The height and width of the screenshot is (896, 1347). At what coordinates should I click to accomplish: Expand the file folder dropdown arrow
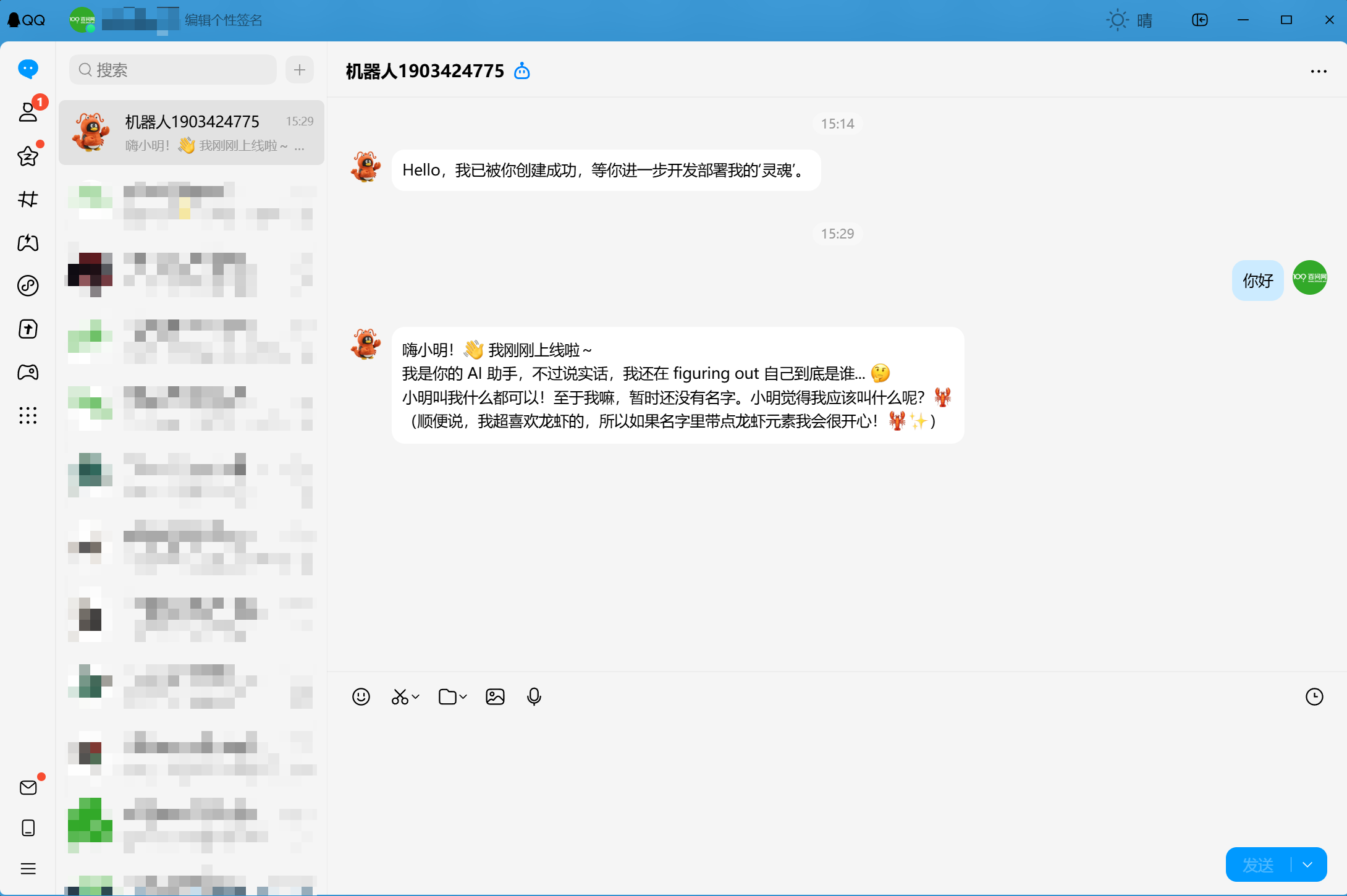(x=463, y=696)
